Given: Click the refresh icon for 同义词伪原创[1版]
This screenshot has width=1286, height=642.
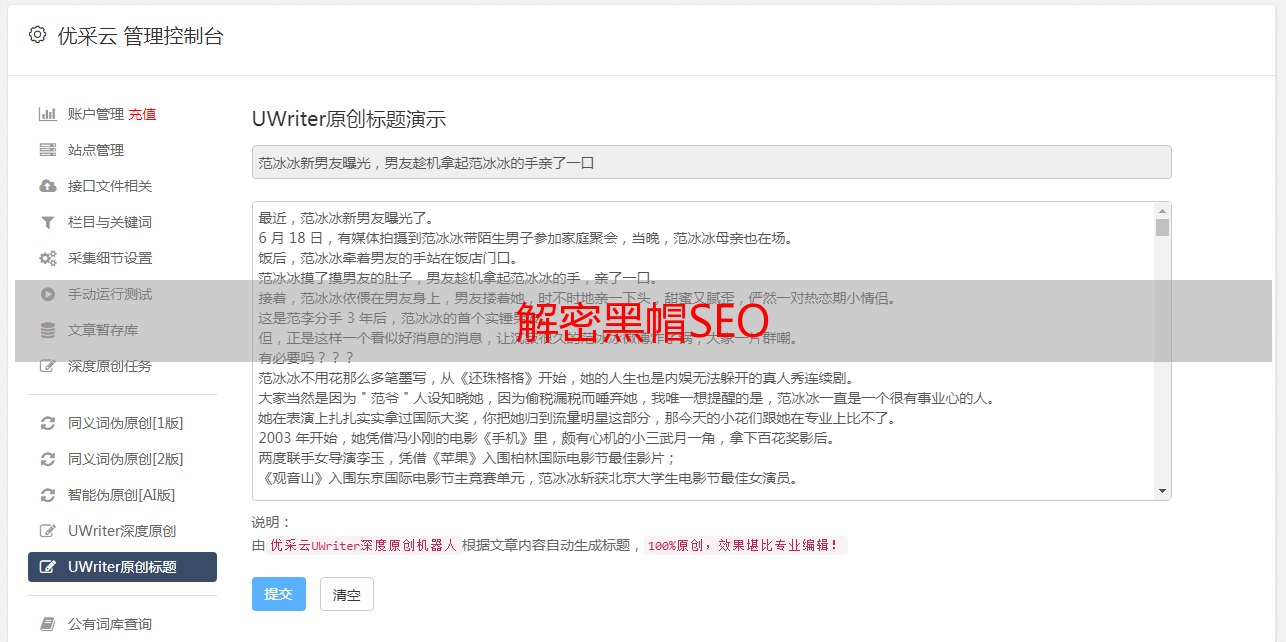Looking at the screenshot, I should 47,423.
